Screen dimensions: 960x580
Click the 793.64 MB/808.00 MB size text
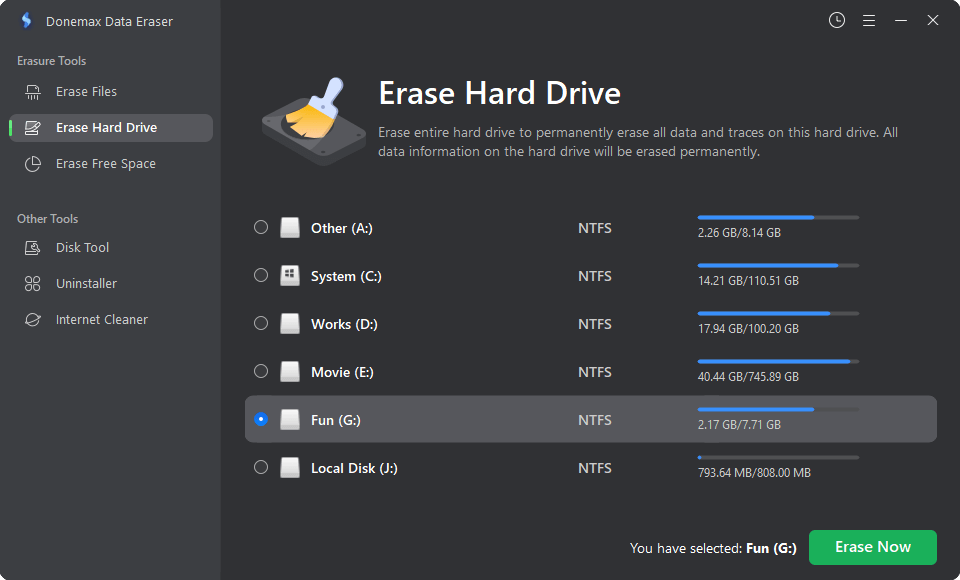pyautogui.click(x=754, y=473)
